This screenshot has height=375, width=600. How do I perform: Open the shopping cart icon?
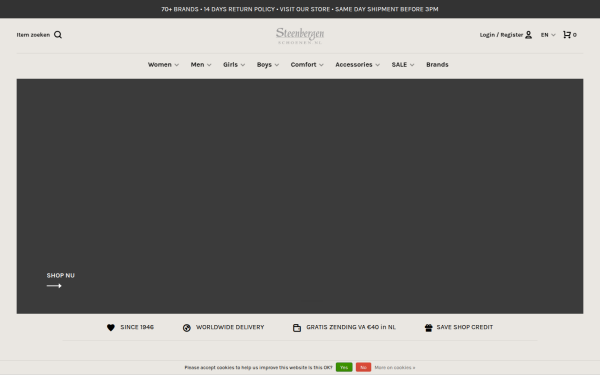[567, 35]
